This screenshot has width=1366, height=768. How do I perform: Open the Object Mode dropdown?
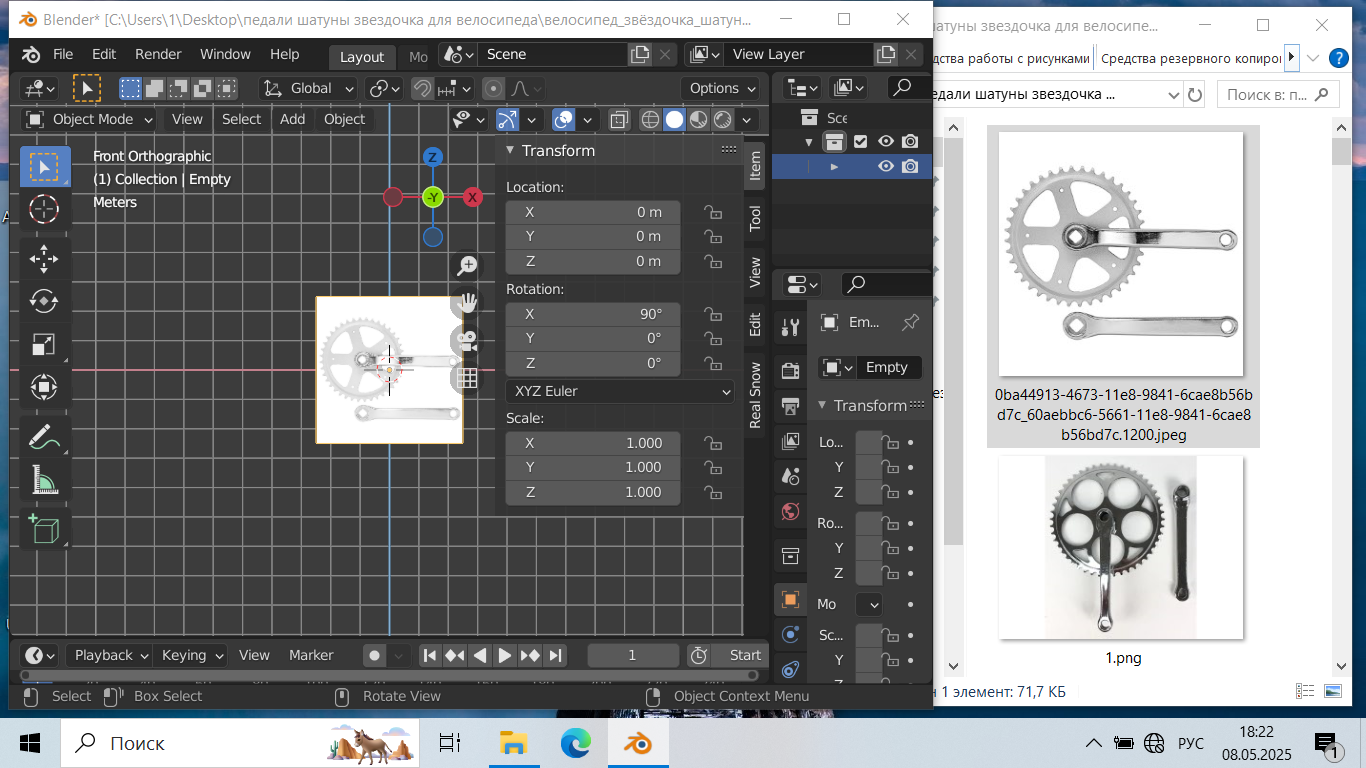pos(90,119)
